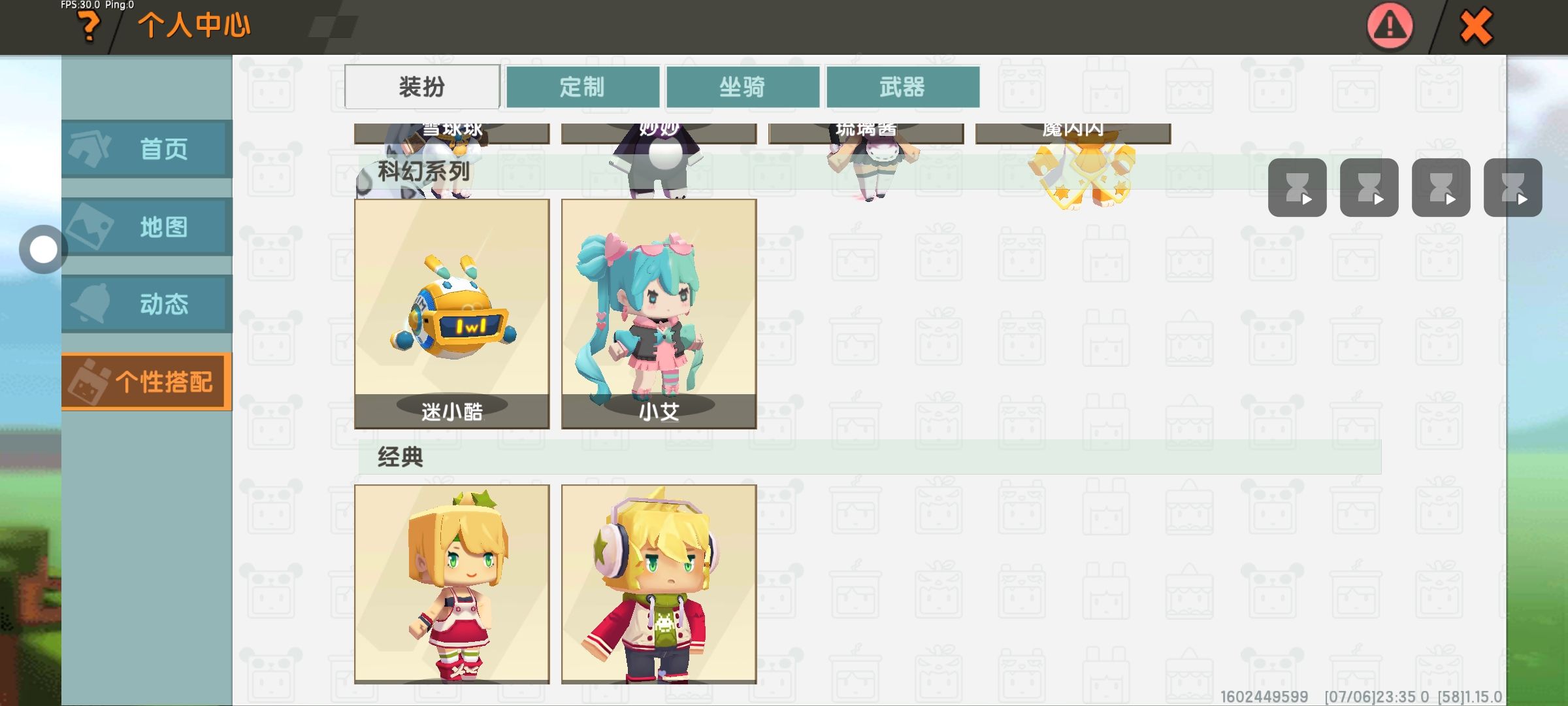Switch to the 定制 tab
Screen dimensions: 1568x706
click(582, 86)
